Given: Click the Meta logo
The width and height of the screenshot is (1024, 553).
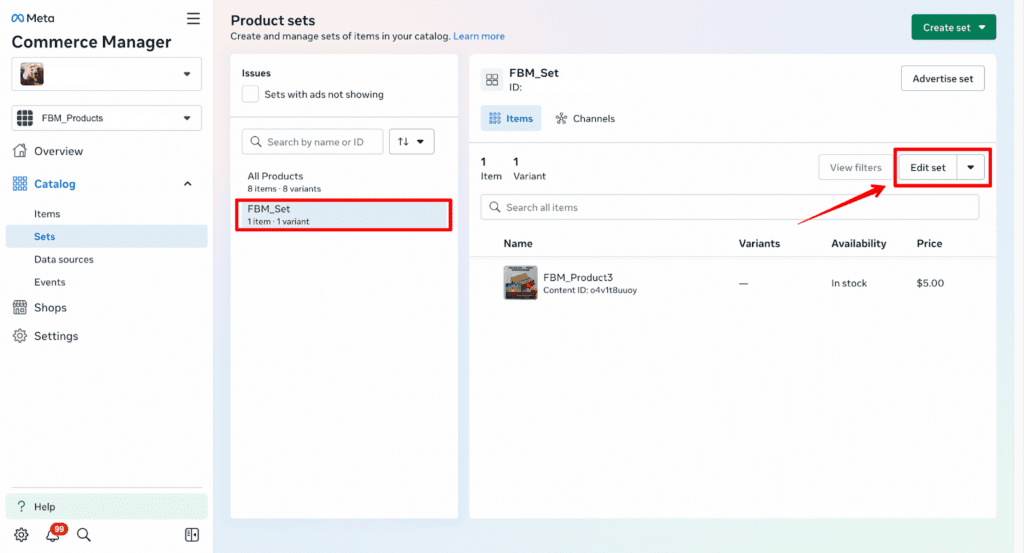Looking at the screenshot, I should (33, 18).
